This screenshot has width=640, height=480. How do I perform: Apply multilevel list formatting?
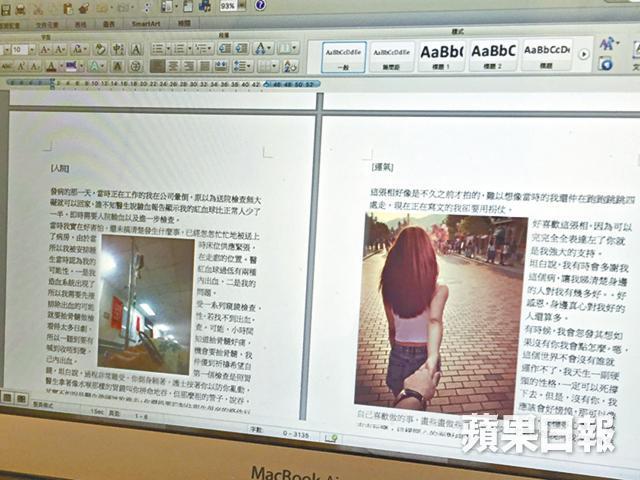[202, 49]
